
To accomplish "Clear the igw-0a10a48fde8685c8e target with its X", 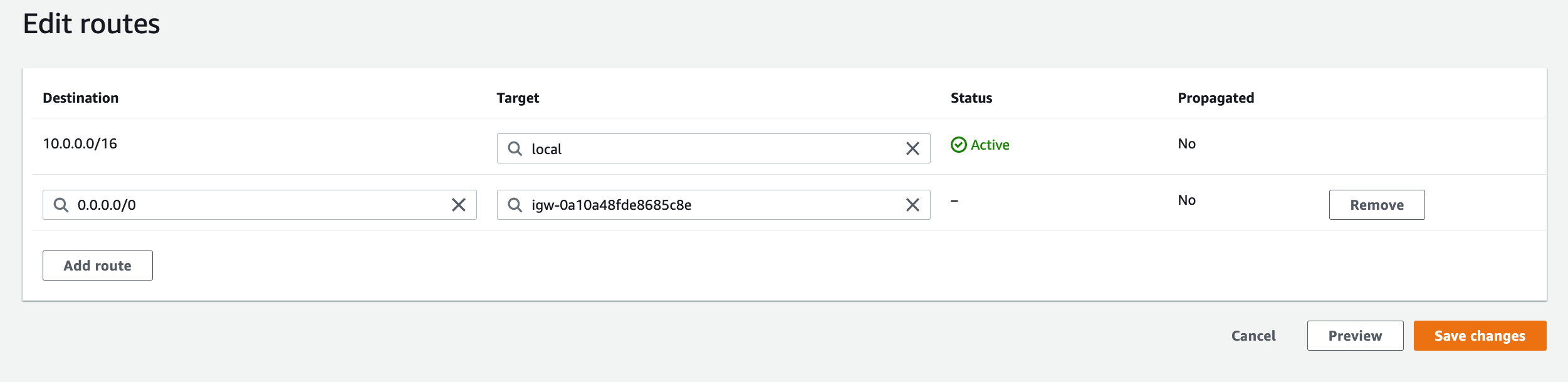I will 912,205.
